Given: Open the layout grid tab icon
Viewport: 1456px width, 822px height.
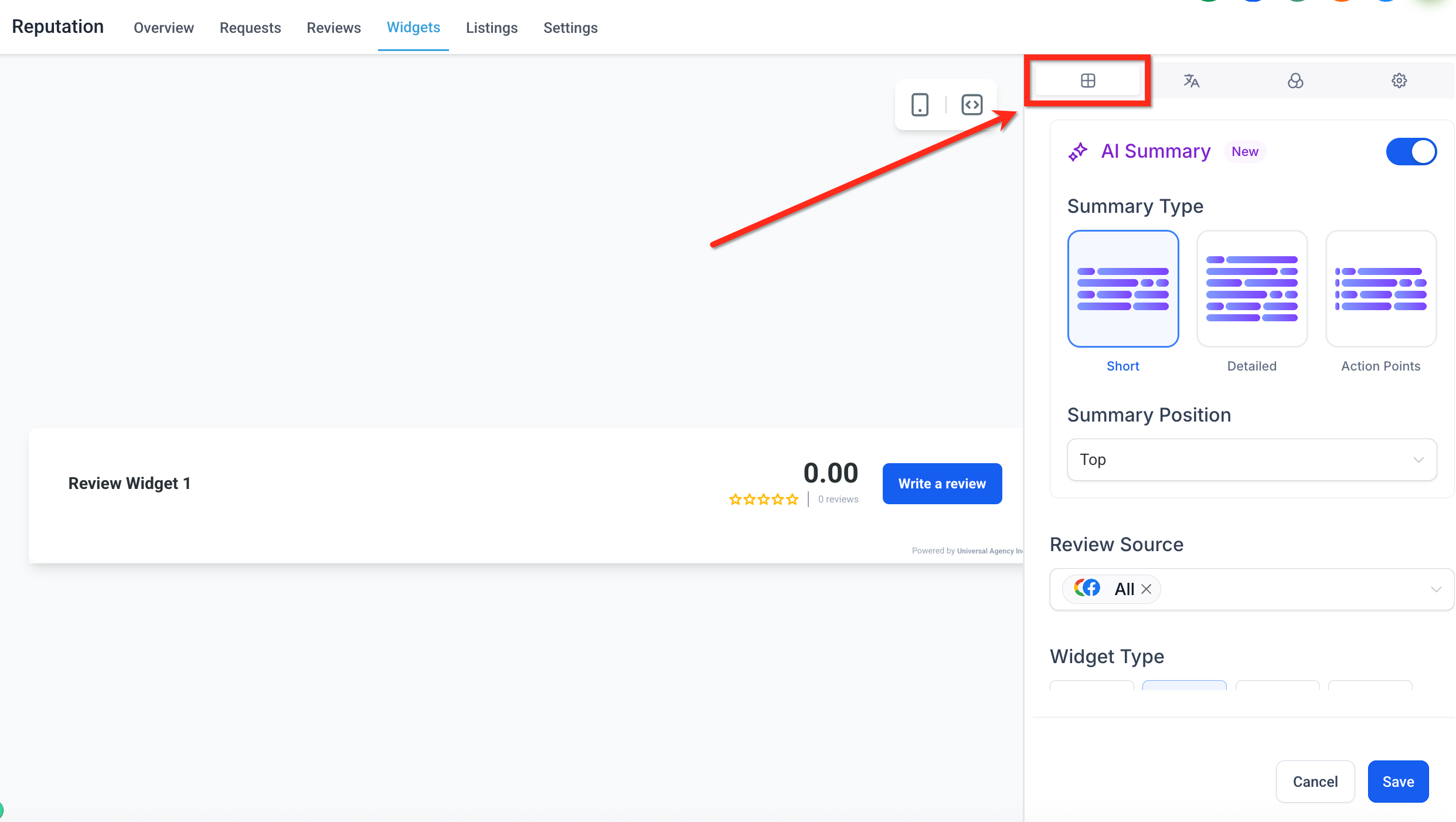Looking at the screenshot, I should pyautogui.click(x=1088, y=81).
